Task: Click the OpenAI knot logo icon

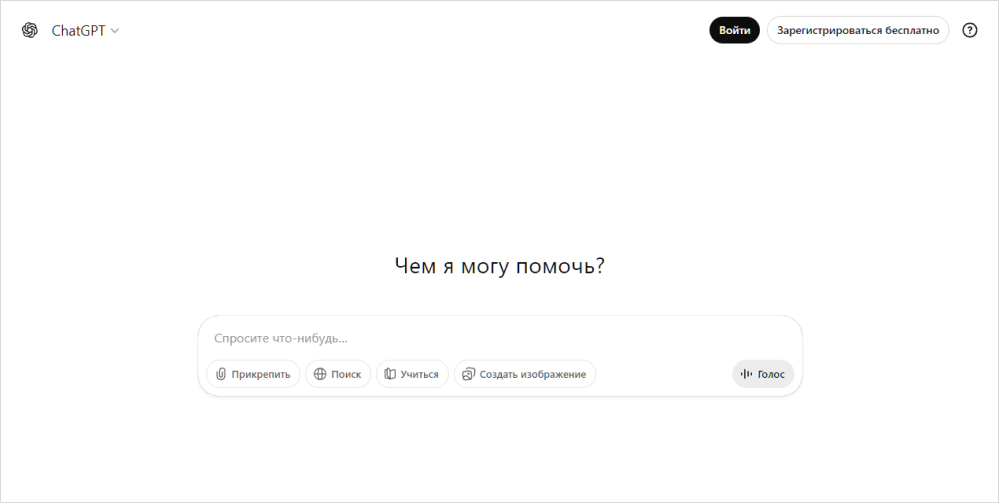Action: click(x=30, y=30)
